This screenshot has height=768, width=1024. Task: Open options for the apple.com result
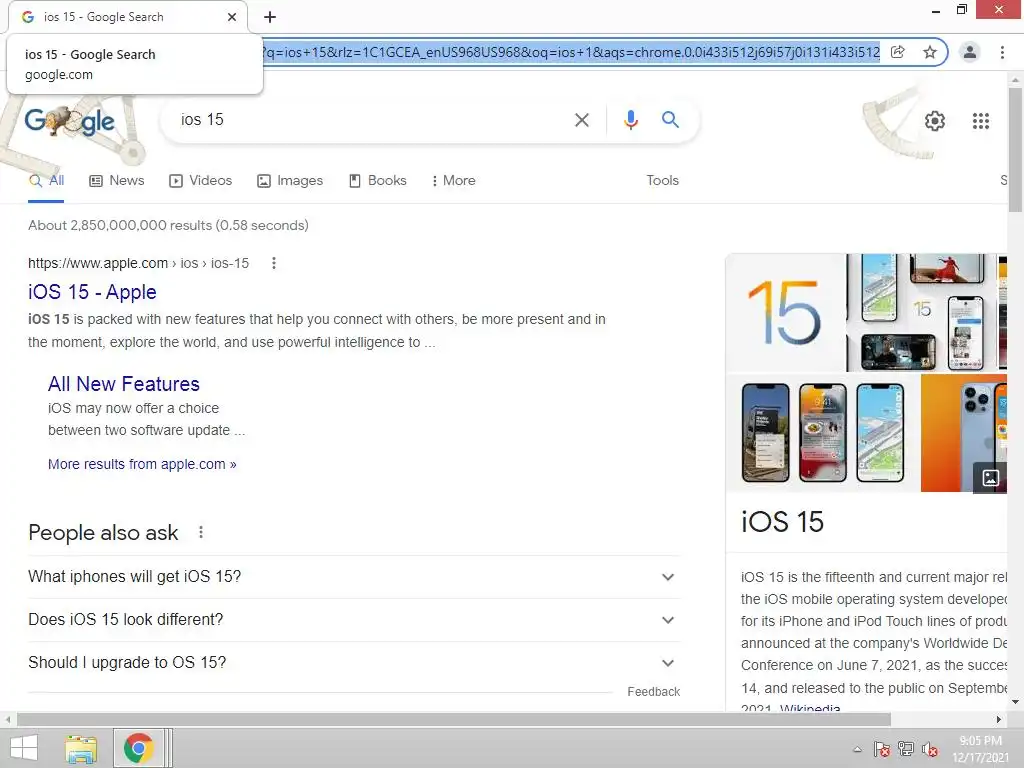(x=274, y=263)
